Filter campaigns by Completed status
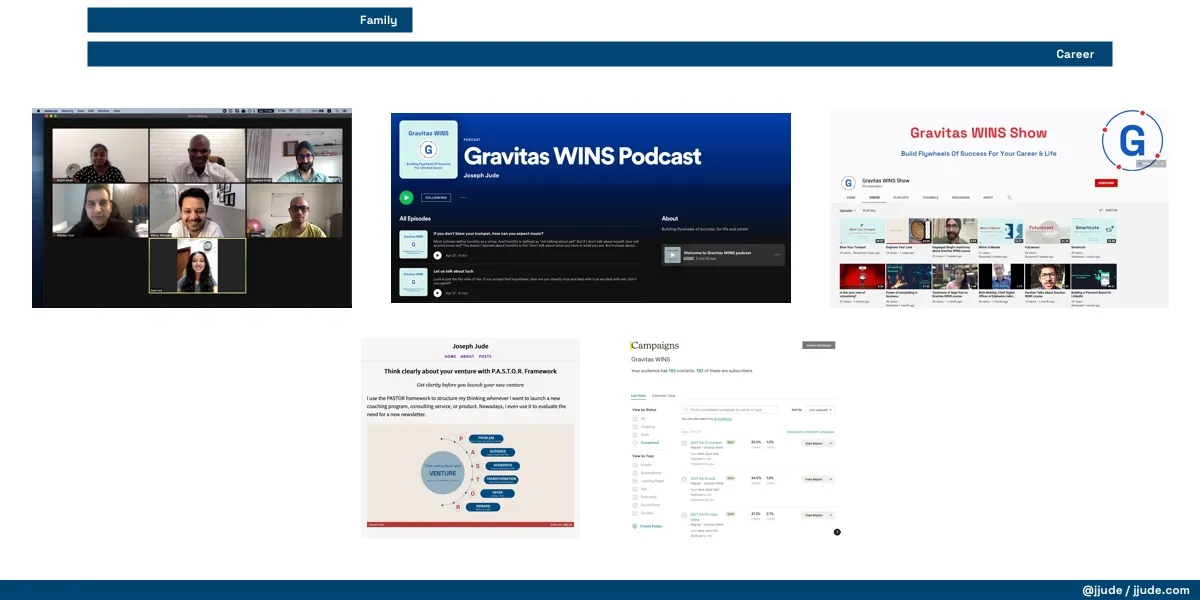This screenshot has height=600, width=1200. (645, 442)
